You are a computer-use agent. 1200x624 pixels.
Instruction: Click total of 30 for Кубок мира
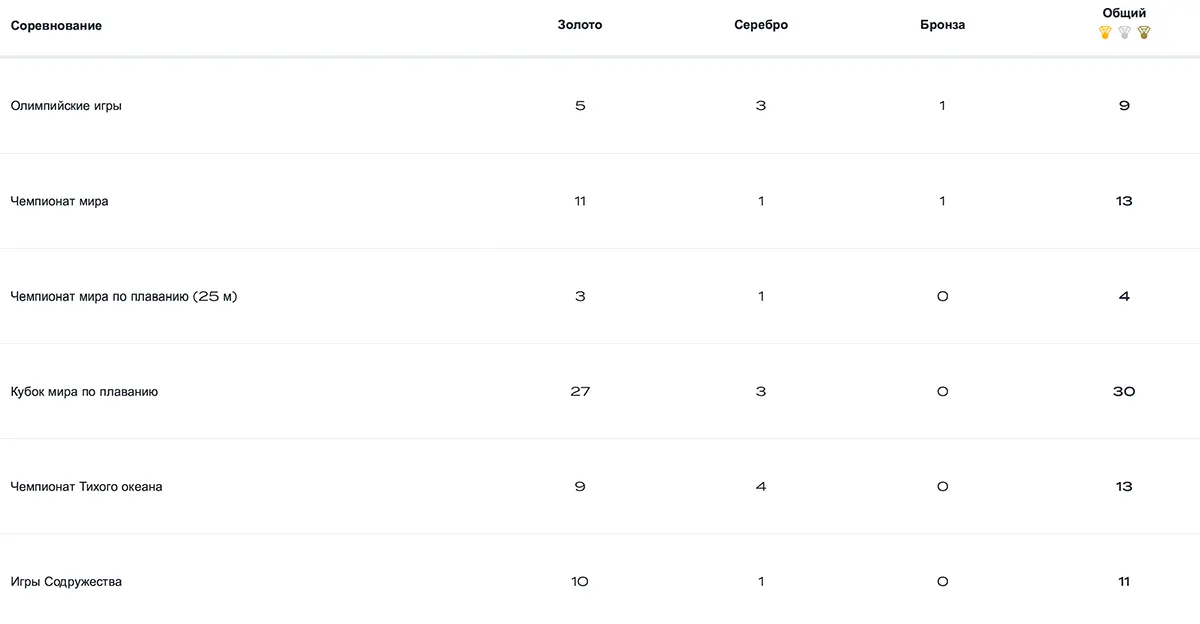(1124, 392)
